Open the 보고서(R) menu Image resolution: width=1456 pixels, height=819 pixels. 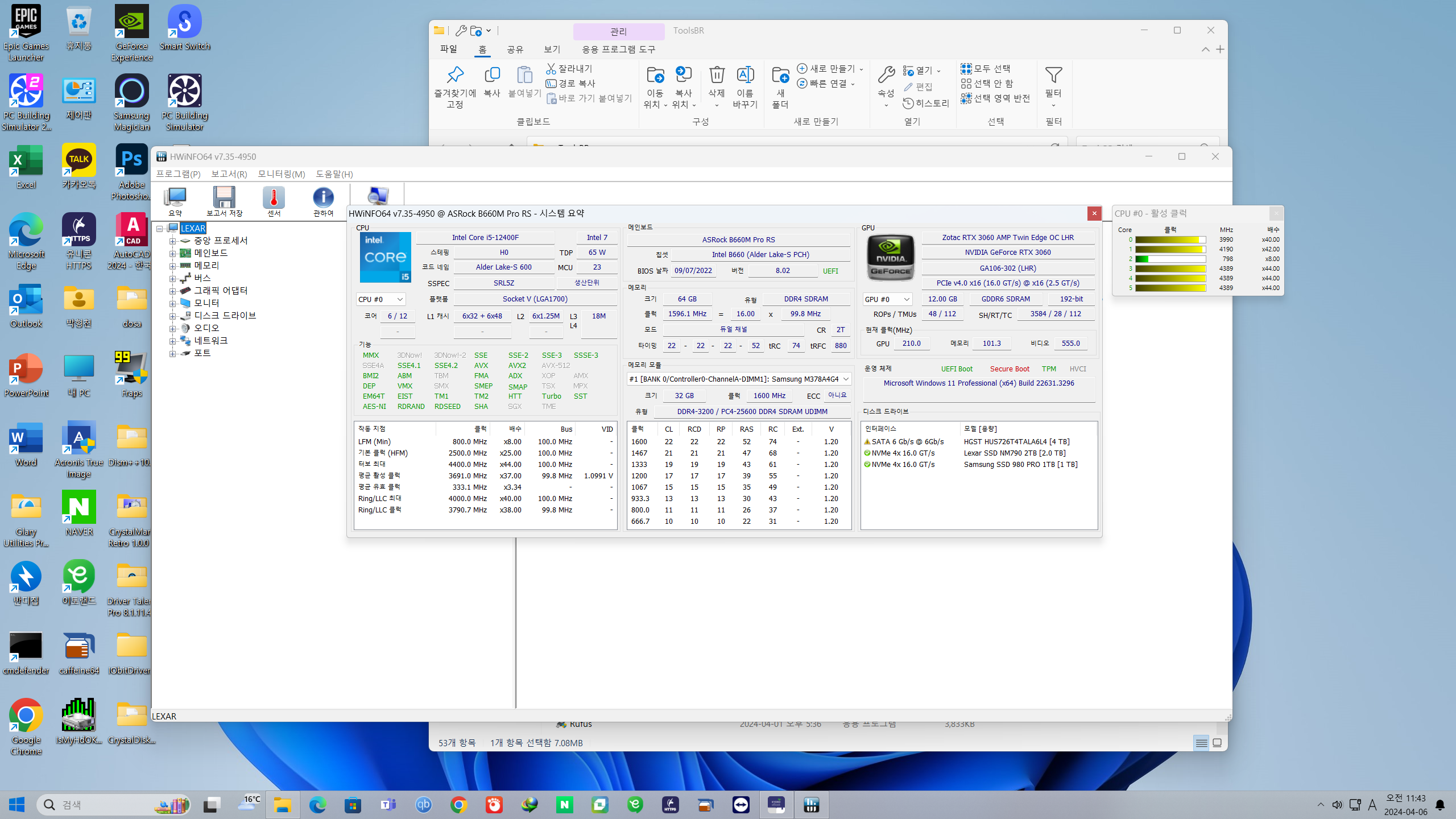coord(229,174)
